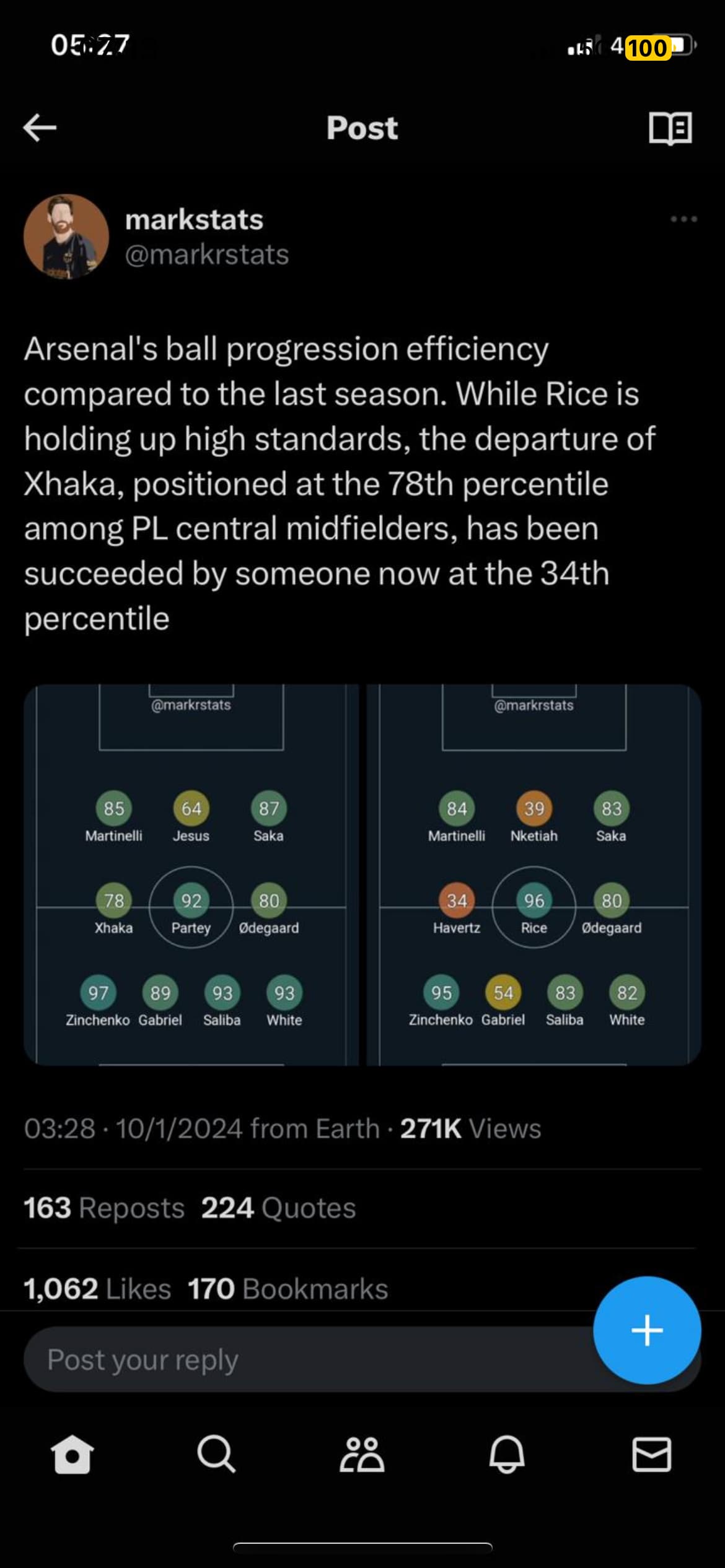Image resolution: width=725 pixels, height=1568 pixels.
Task: Open the @markrstats handle
Action: [207, 255]
